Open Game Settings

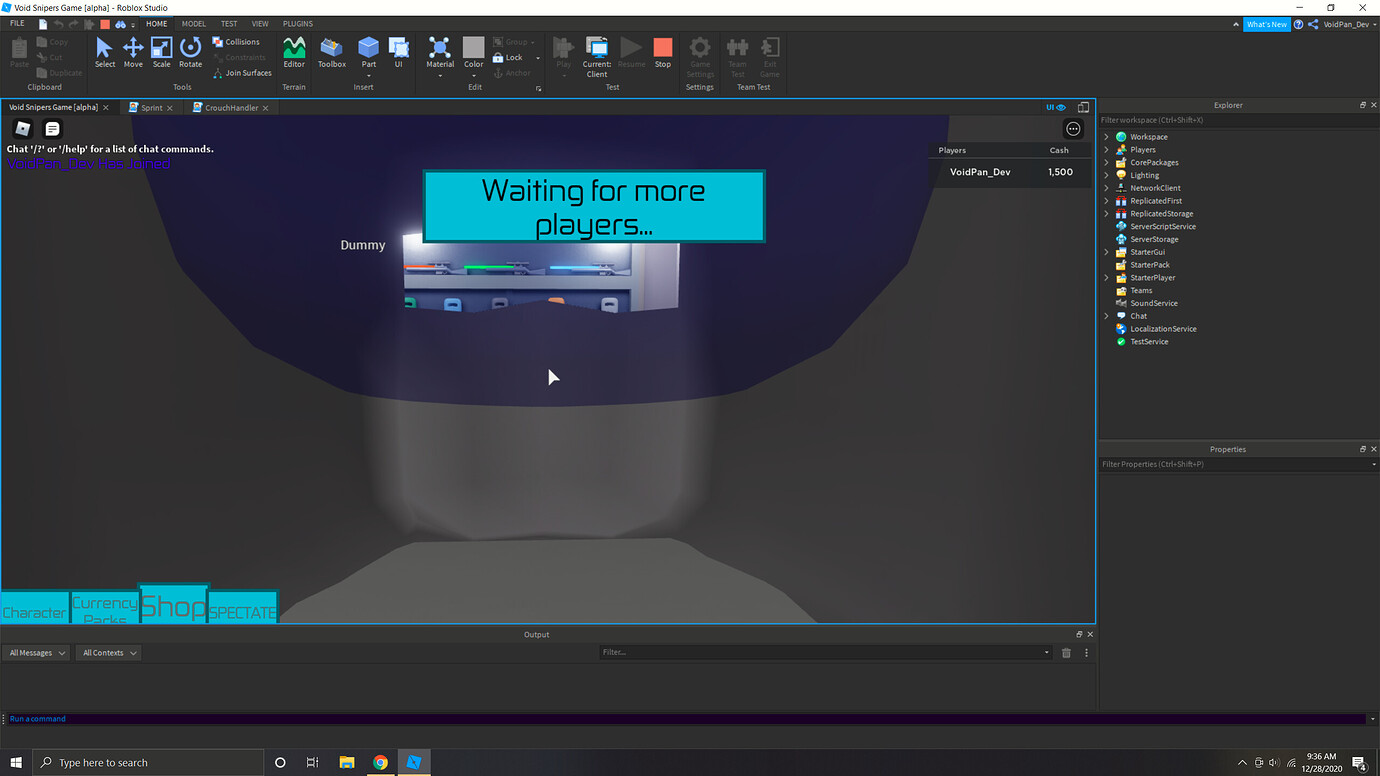point(699,55)
